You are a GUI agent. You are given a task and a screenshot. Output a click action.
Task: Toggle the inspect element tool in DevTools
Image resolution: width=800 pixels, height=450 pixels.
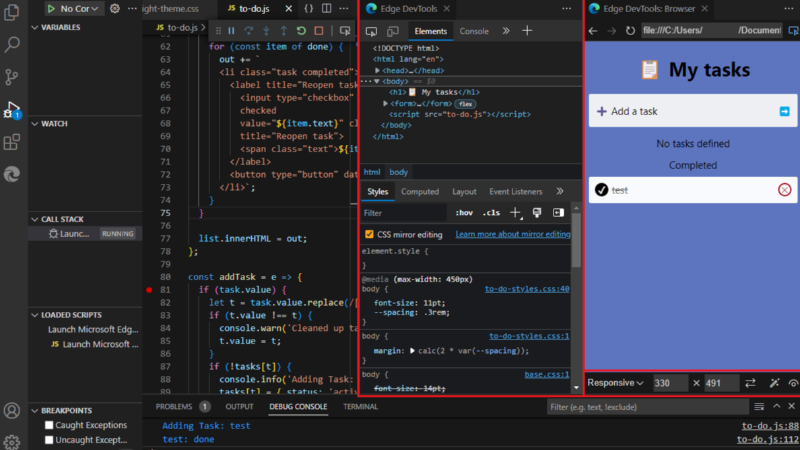[371, 31]
